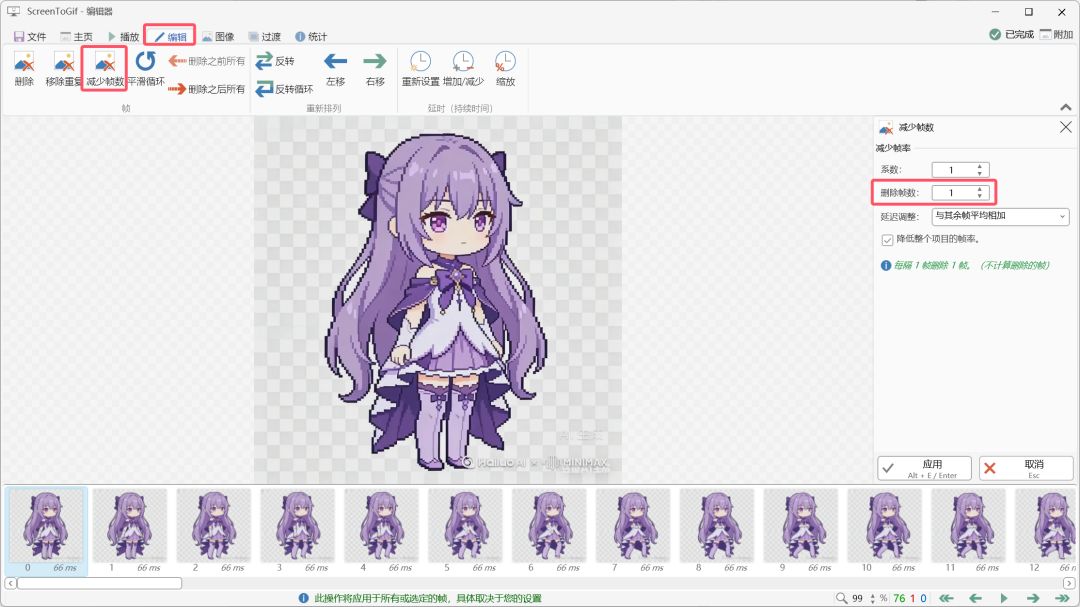Select frame 12 thumbnail
1080x607 pixels.
point(1044,531)
